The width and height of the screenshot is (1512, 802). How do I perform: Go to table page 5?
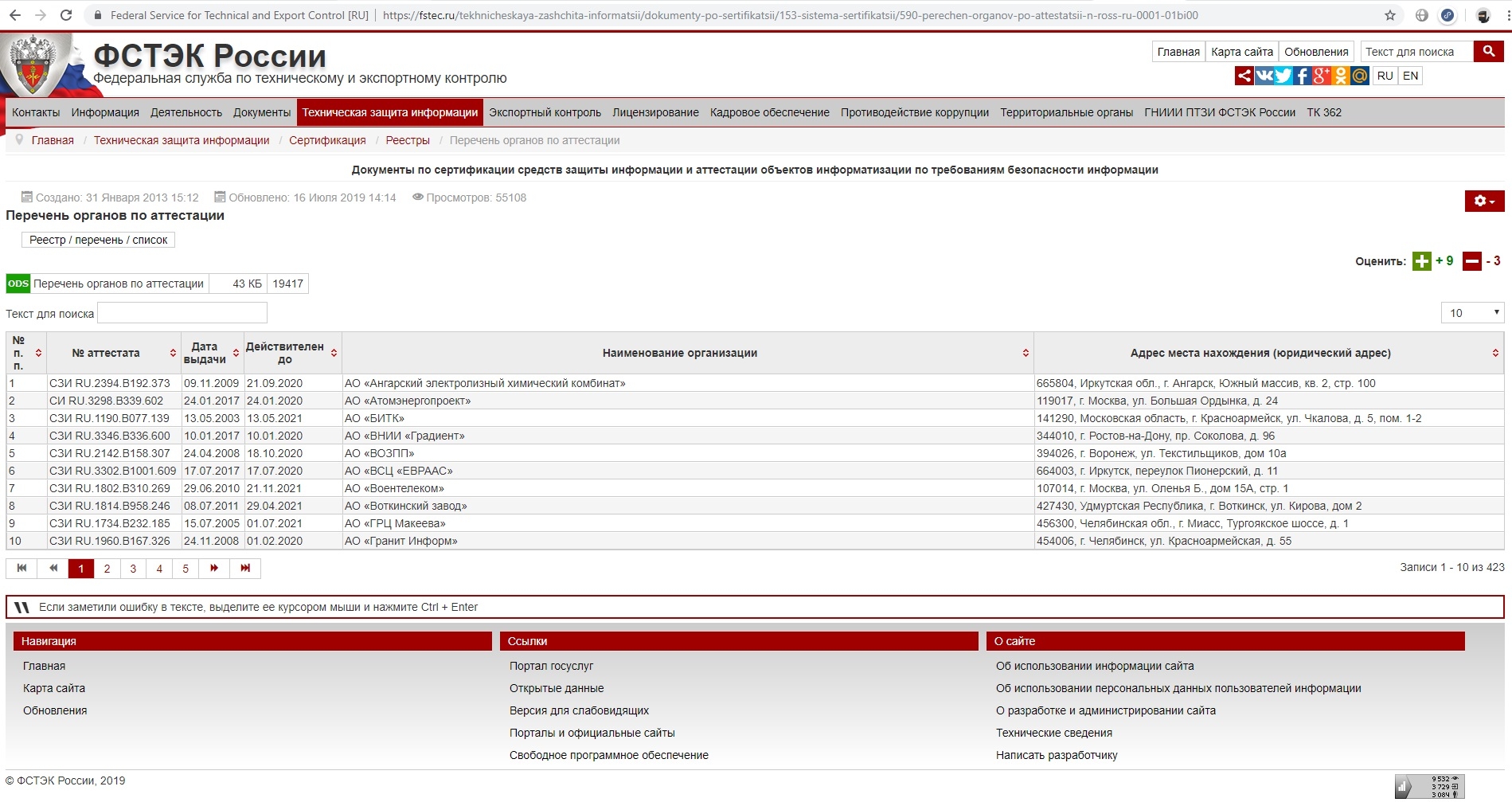(186, 568)
